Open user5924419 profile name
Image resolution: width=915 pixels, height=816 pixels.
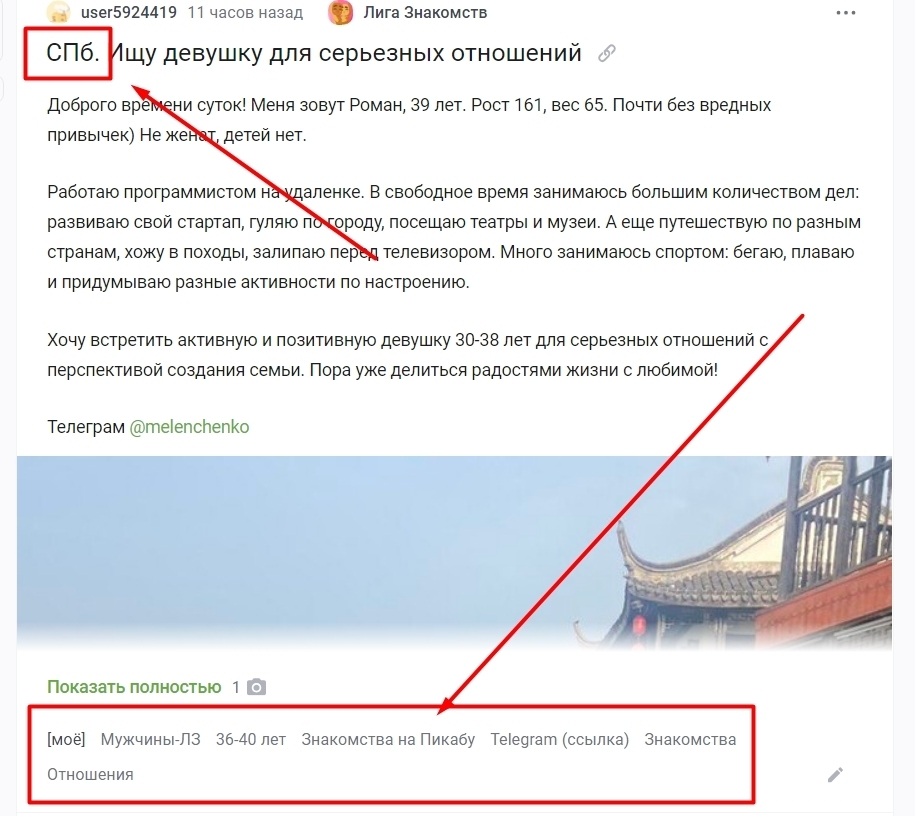(x=128, y=12)
